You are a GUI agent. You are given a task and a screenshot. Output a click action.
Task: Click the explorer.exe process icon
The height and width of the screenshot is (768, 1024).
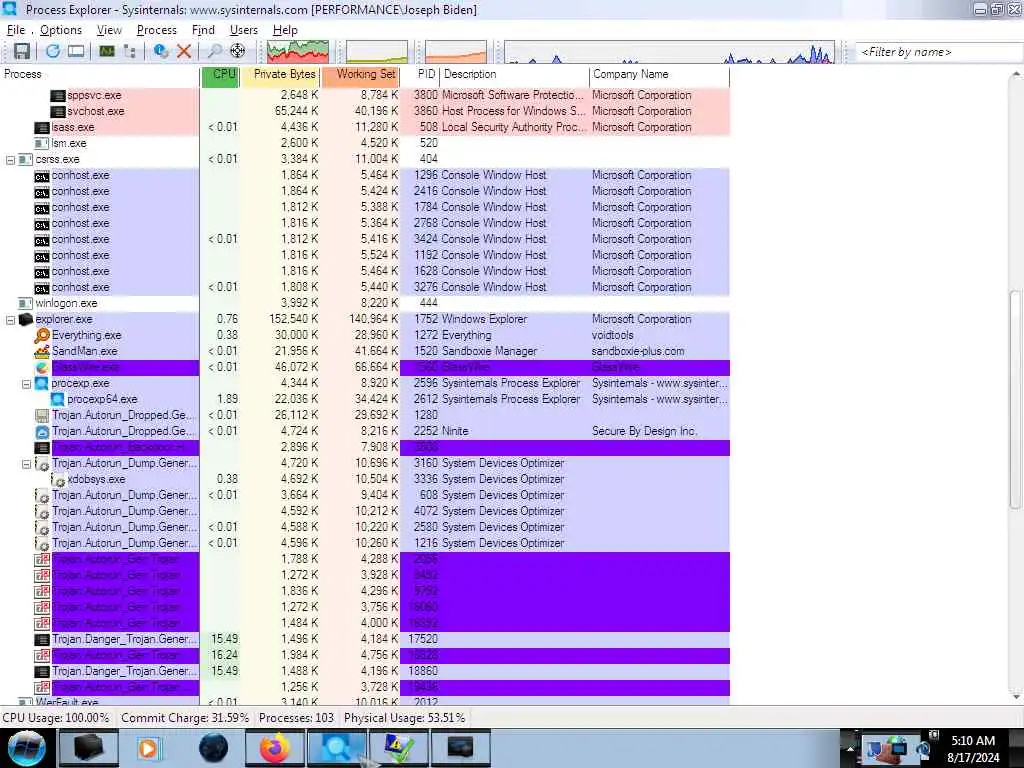click(x=26, y=319)
